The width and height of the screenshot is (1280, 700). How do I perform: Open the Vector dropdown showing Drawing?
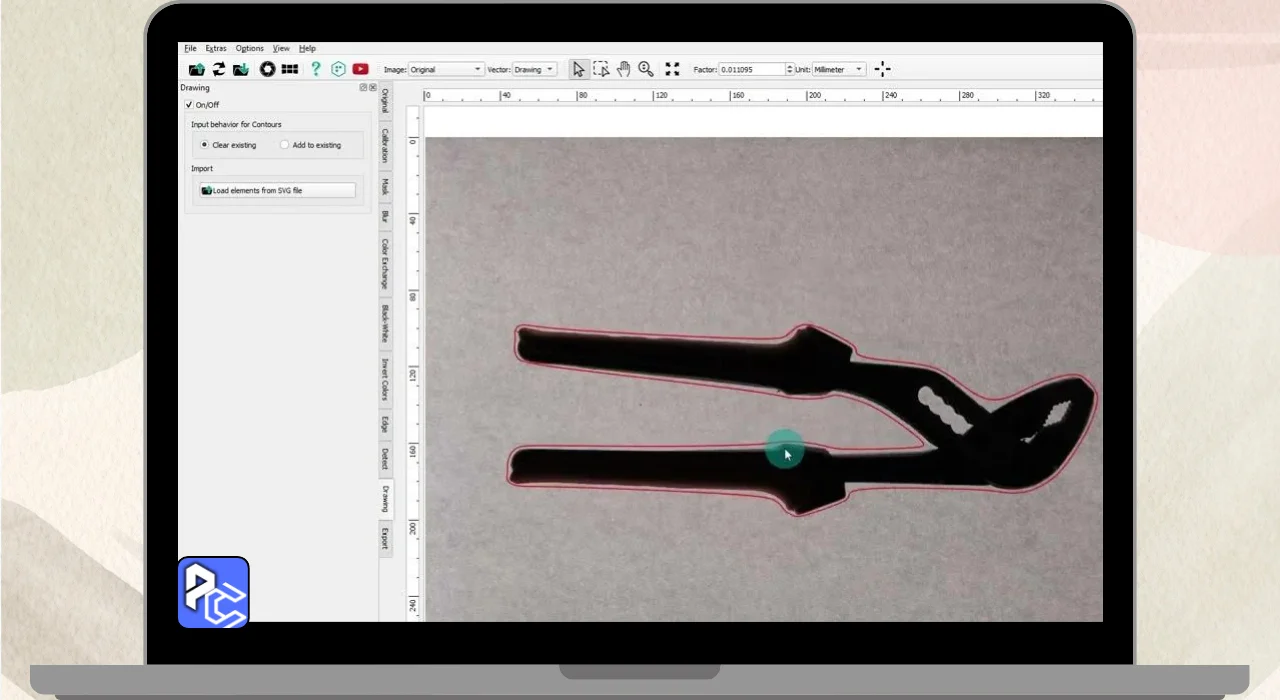pos(534,70)
